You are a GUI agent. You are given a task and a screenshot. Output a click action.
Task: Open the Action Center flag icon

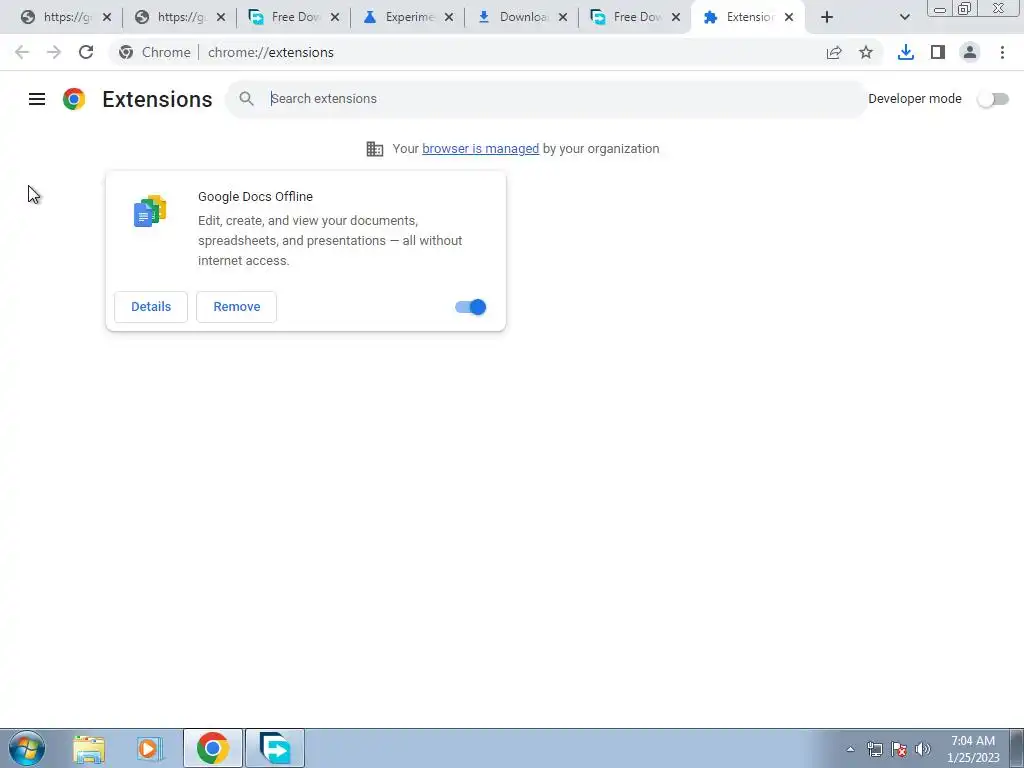tap(899, 749)
